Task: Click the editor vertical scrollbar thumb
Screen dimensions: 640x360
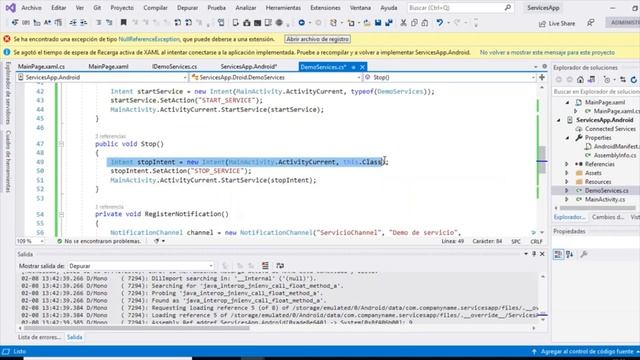Action: [x=542, y=159]
